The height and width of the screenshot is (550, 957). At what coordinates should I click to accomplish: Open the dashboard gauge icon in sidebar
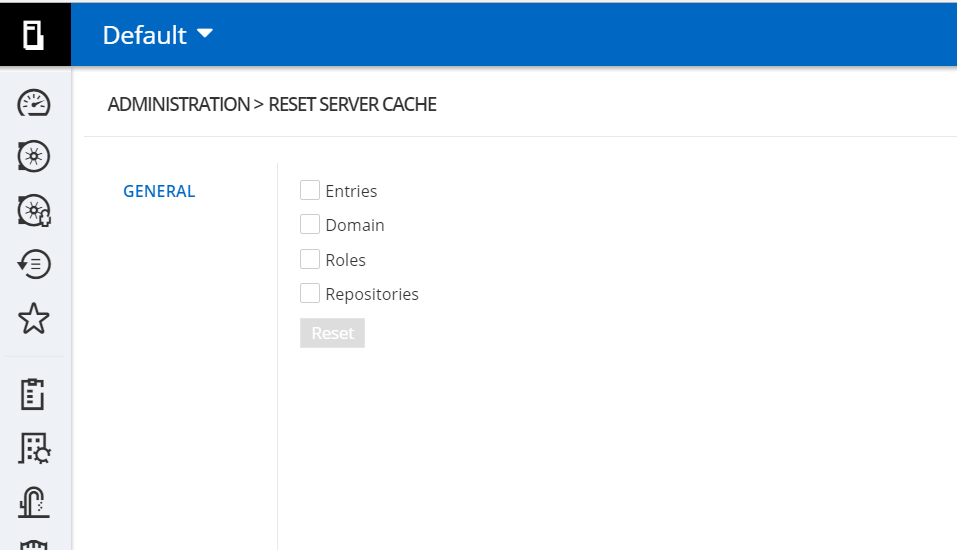coord(35,103)
